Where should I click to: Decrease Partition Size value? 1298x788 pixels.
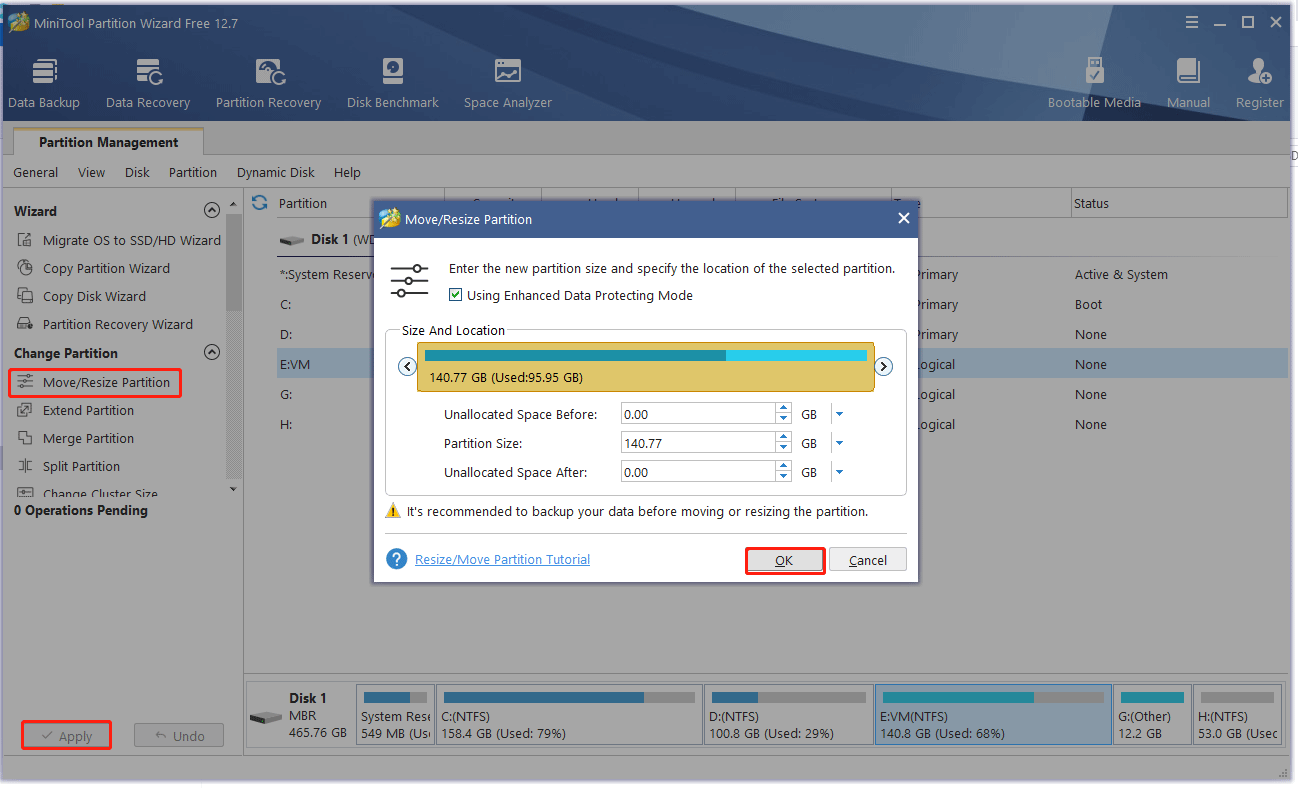(x=783, y=448)
